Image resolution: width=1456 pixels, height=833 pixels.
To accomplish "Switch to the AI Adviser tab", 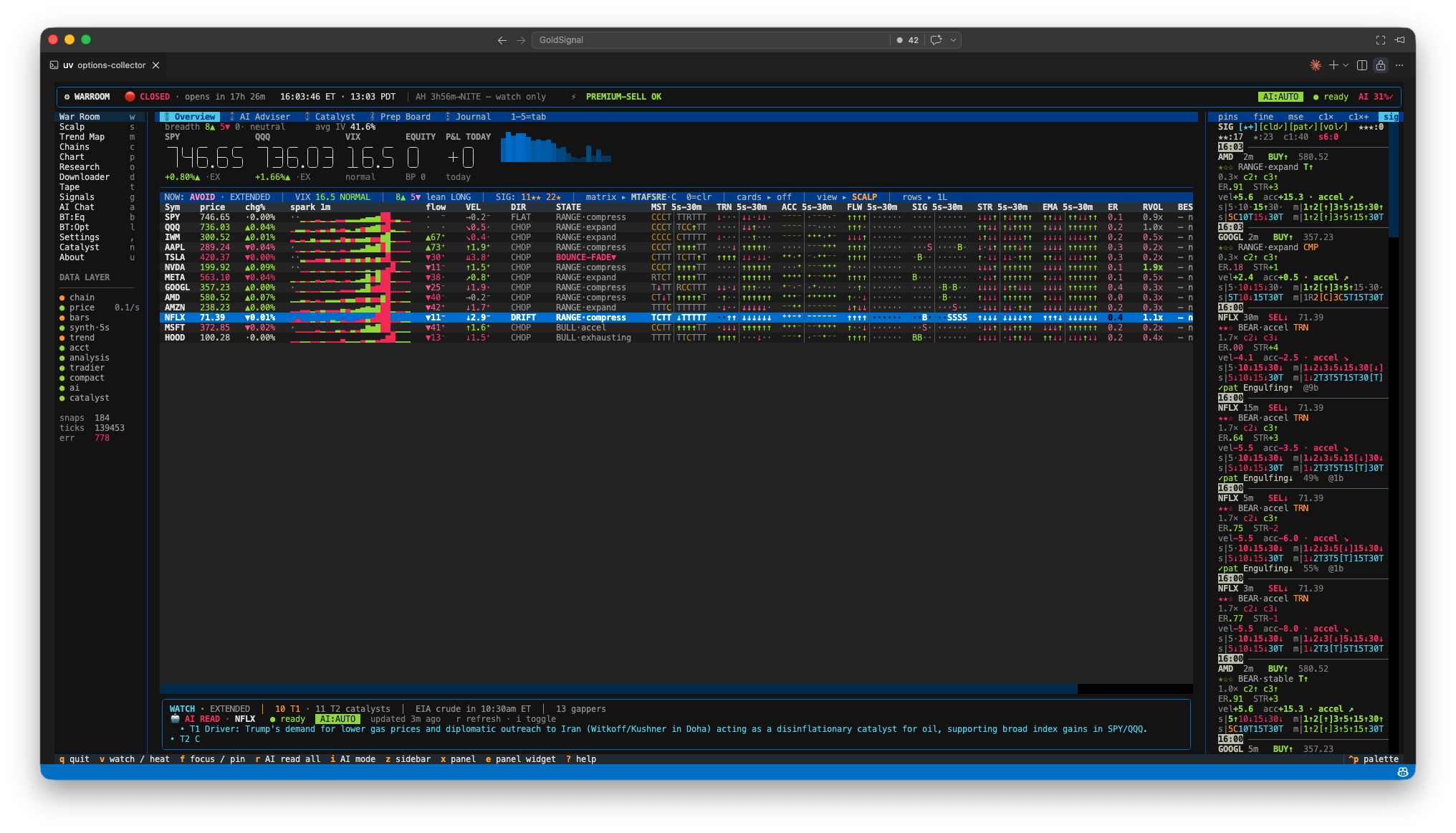I will (x=260, y=117).
